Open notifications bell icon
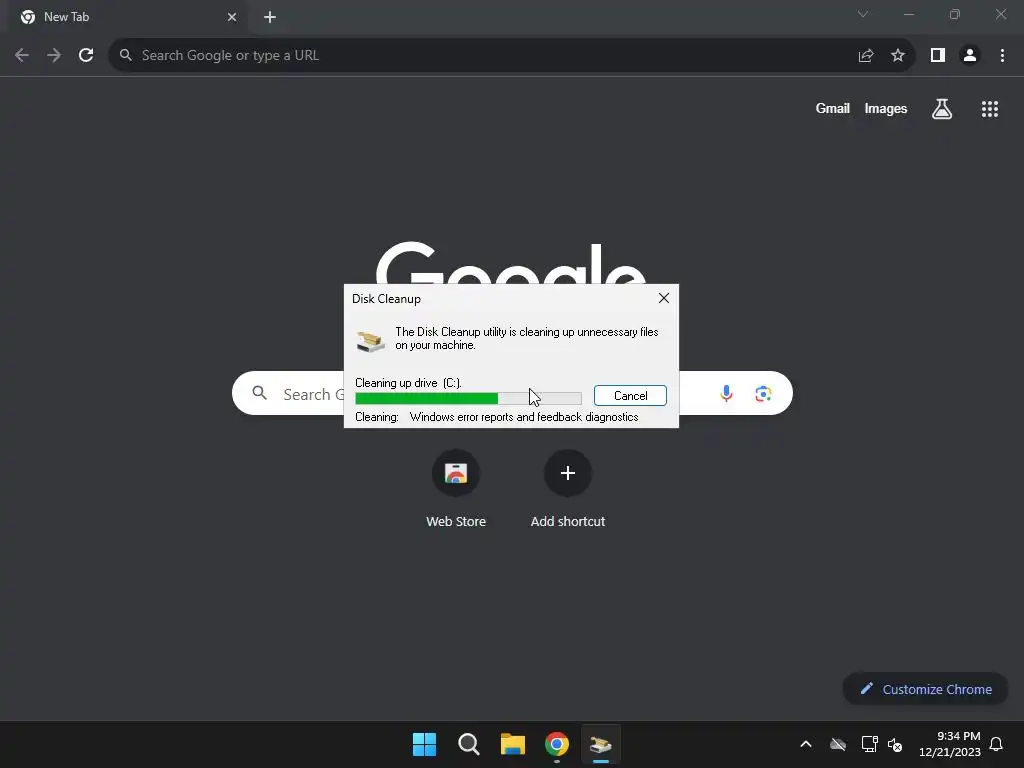Image resolution: width=1024 pixels, height=768 pixels. point(996,744)
